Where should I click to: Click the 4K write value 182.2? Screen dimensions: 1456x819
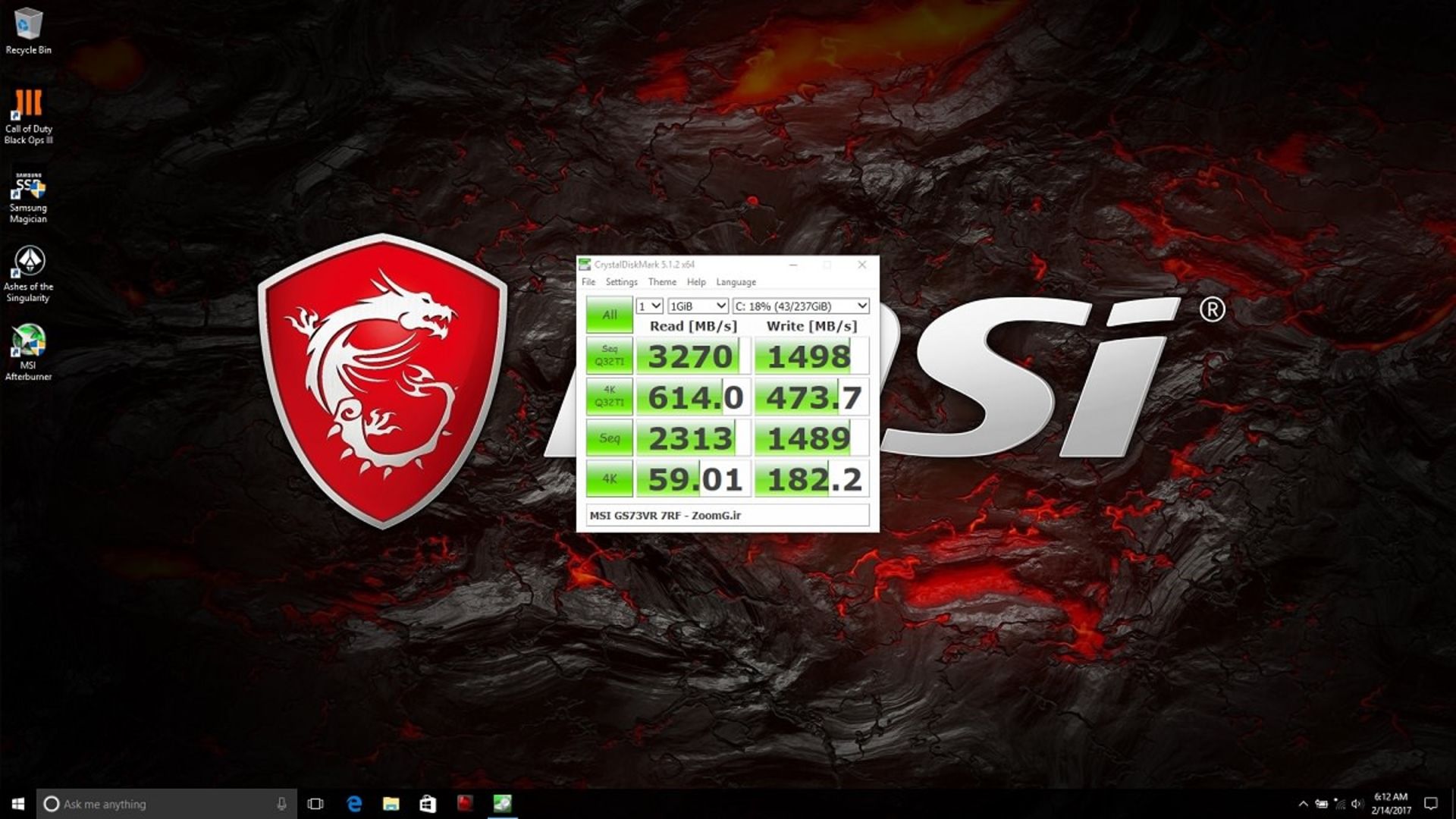coord(811,479)
